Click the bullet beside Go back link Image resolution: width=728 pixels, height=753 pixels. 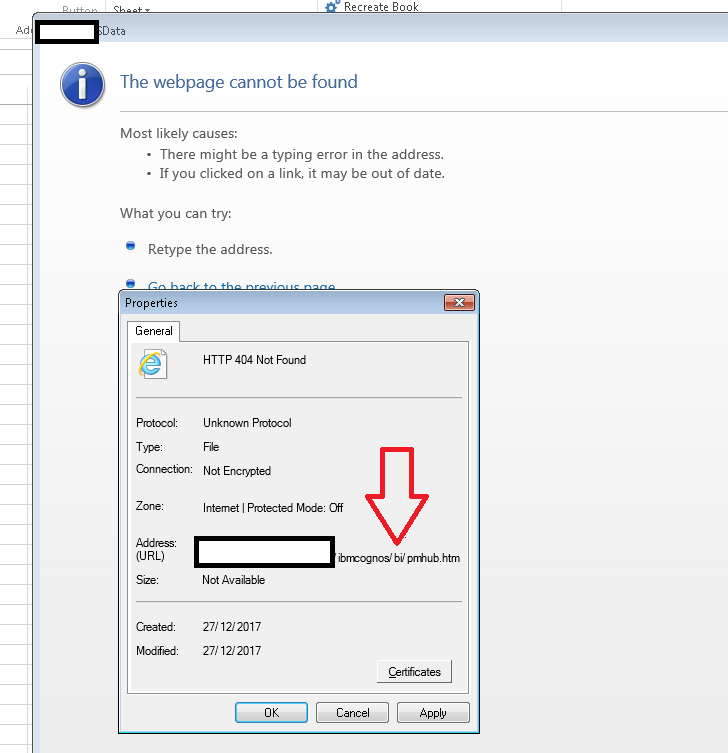130,284
